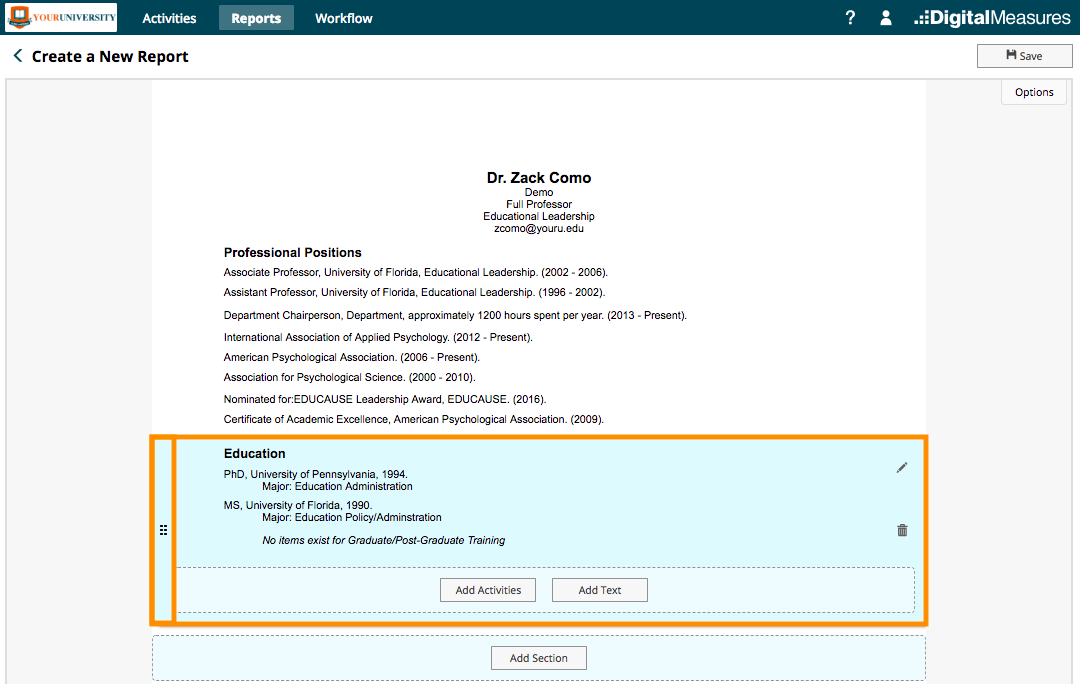Select the Assistant Professor, University of Florida line
The width and height of the screenshot is (1080, 684).
coord(414,293)
